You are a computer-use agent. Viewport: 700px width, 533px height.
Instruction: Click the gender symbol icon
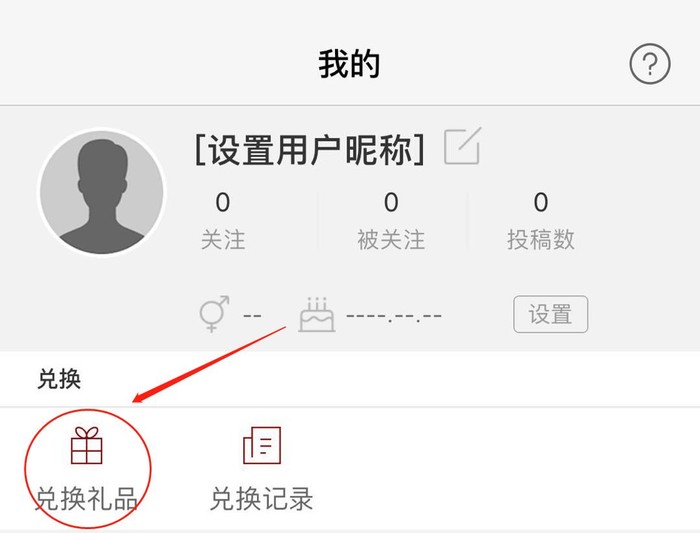click(214, 314)
